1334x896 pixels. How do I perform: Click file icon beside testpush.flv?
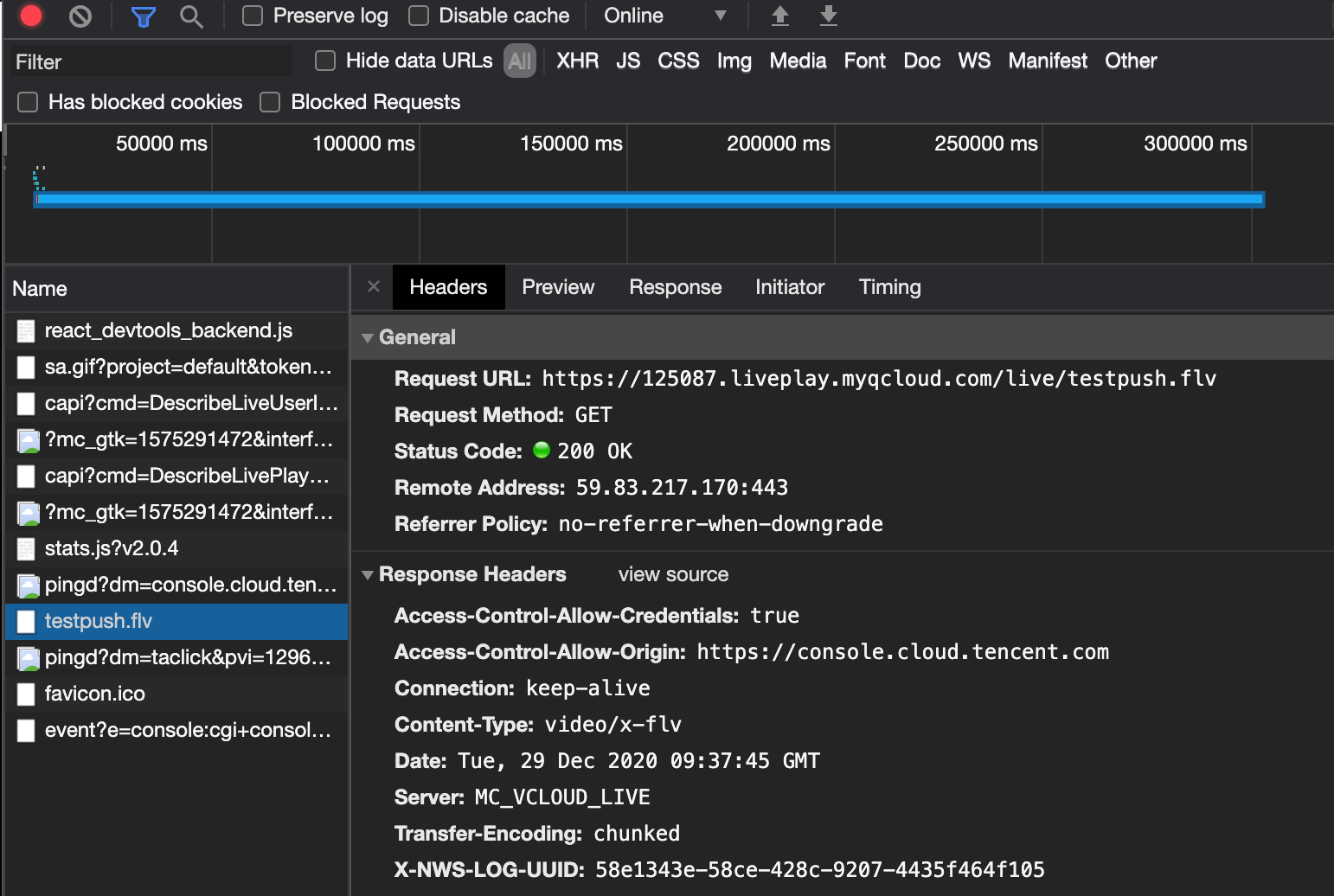pos(27,622)
